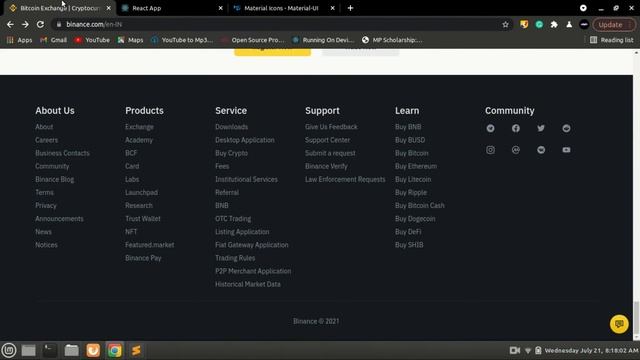The height and width of the screenshot is (360, 640).
Task: Go back to the previous page
Action: tap(10, 24)
